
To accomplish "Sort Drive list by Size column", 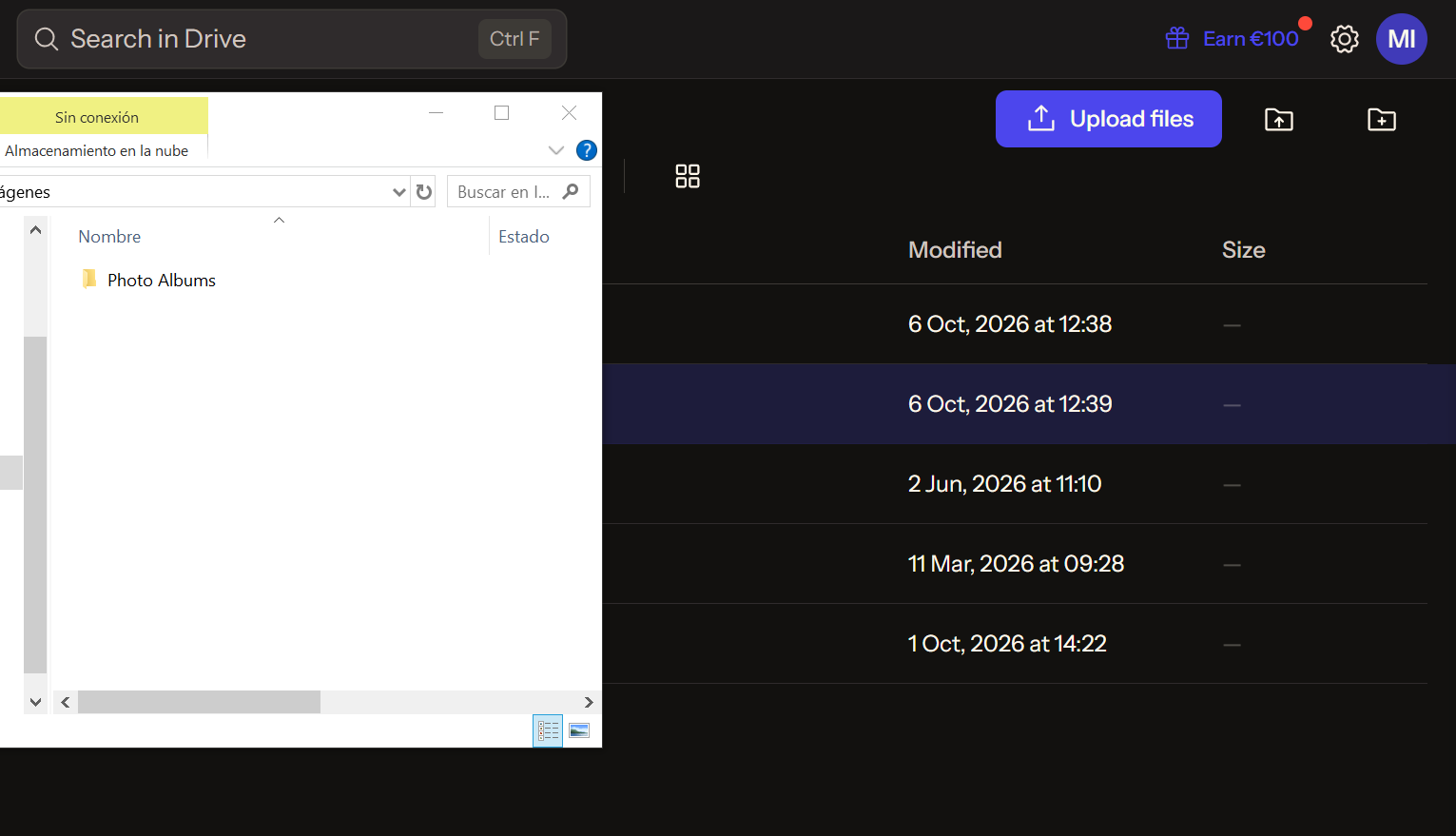I will point(1243,250).
